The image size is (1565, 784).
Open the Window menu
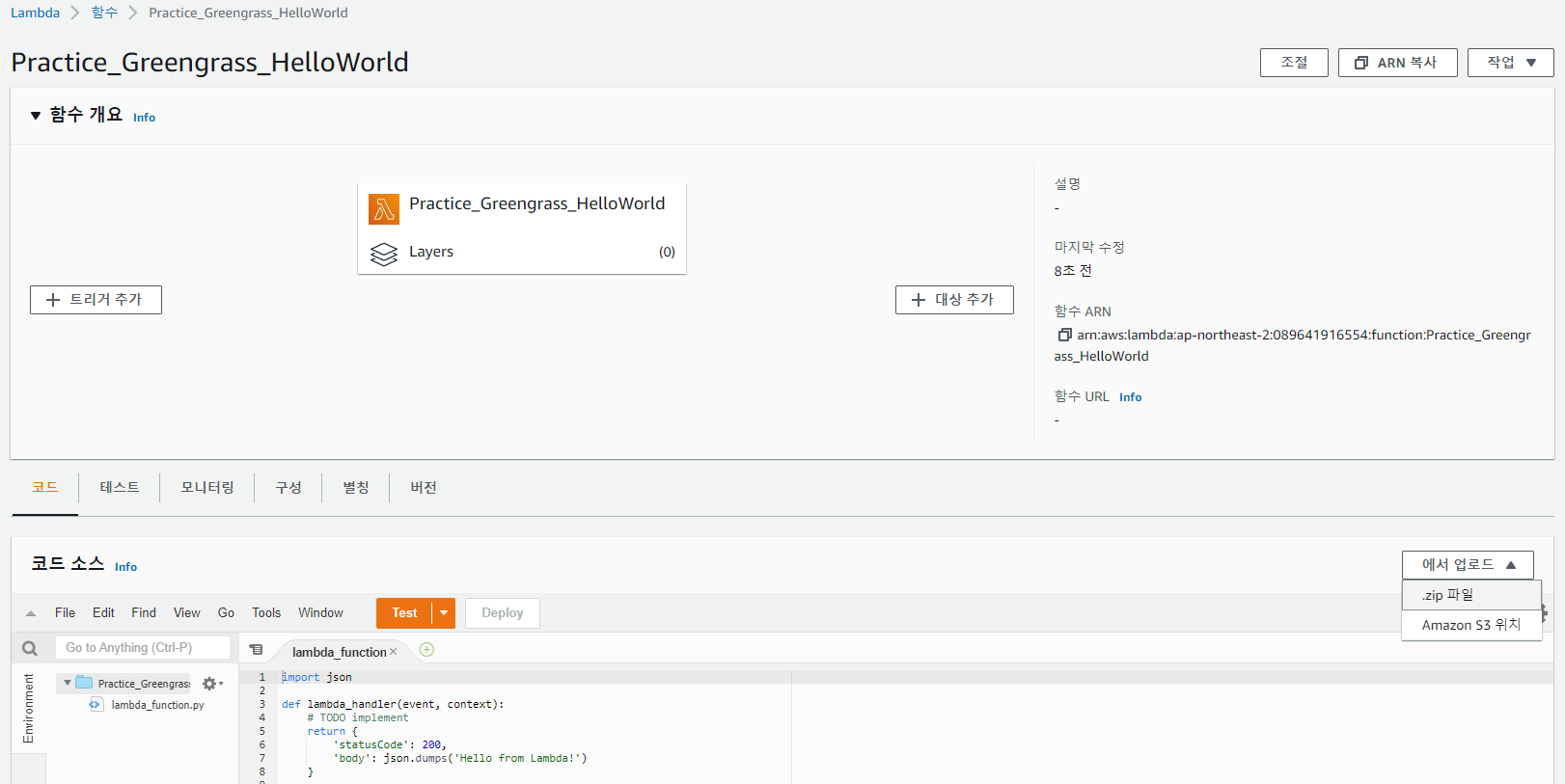320,613
